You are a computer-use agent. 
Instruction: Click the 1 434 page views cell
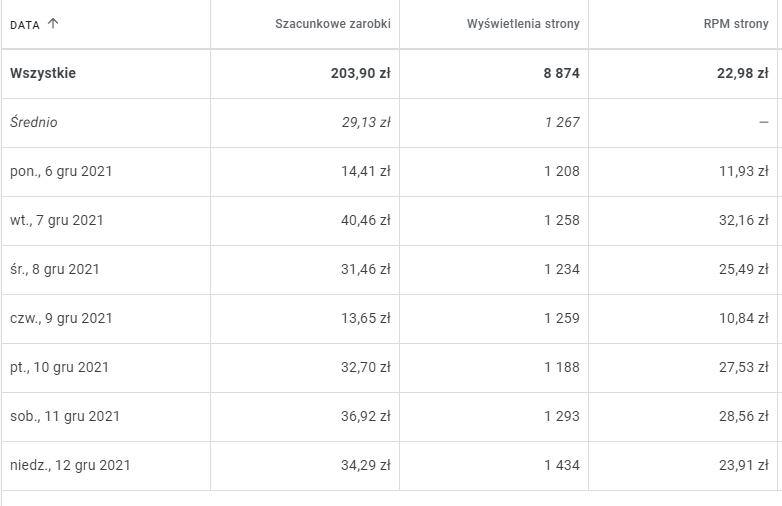[561, 465]
